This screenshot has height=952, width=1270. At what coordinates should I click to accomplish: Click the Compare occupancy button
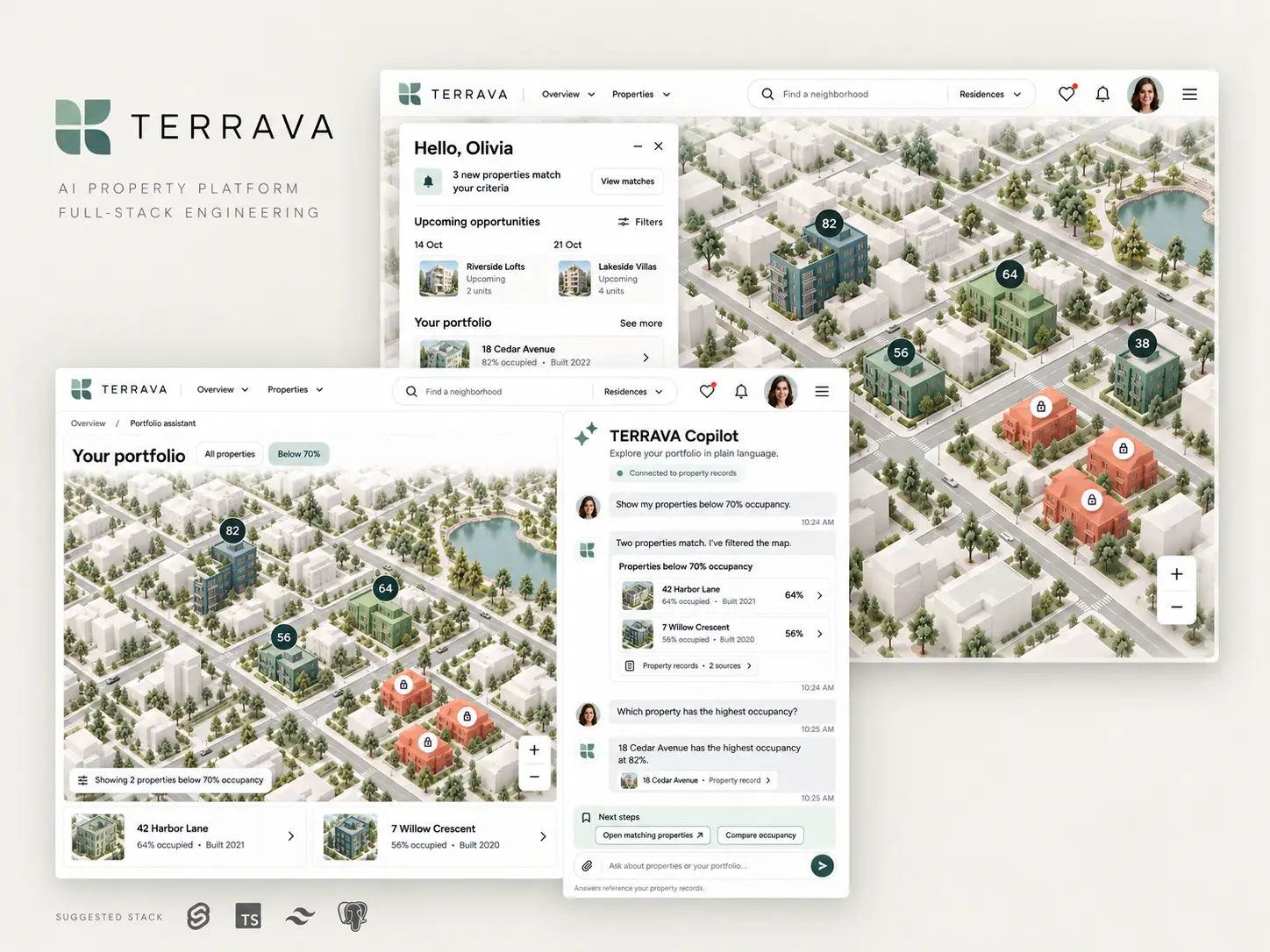pos(760,835)
